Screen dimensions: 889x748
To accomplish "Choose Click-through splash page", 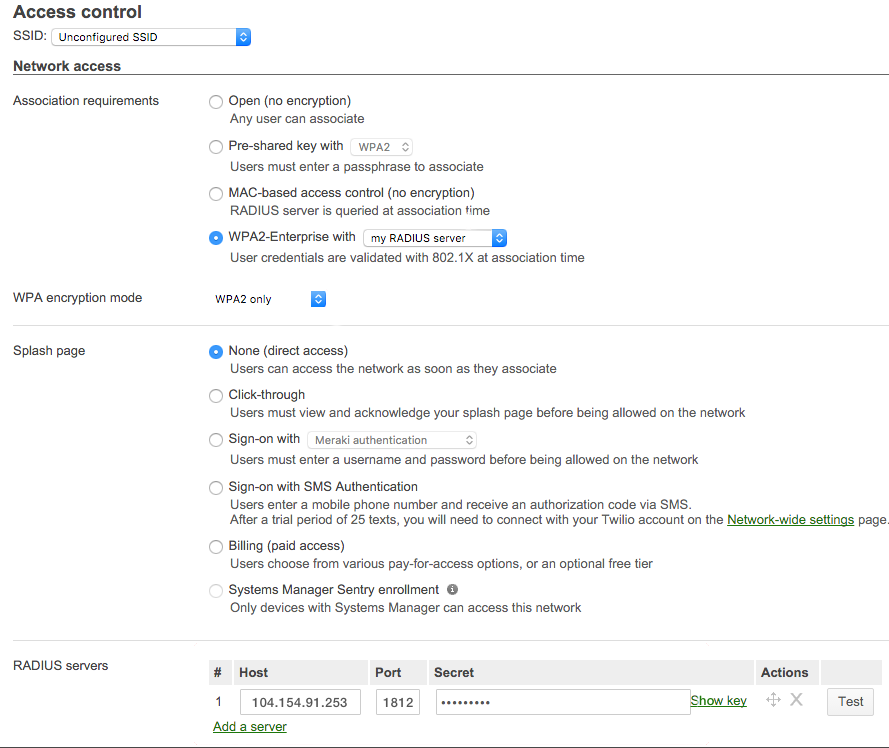I will point(215,395).
